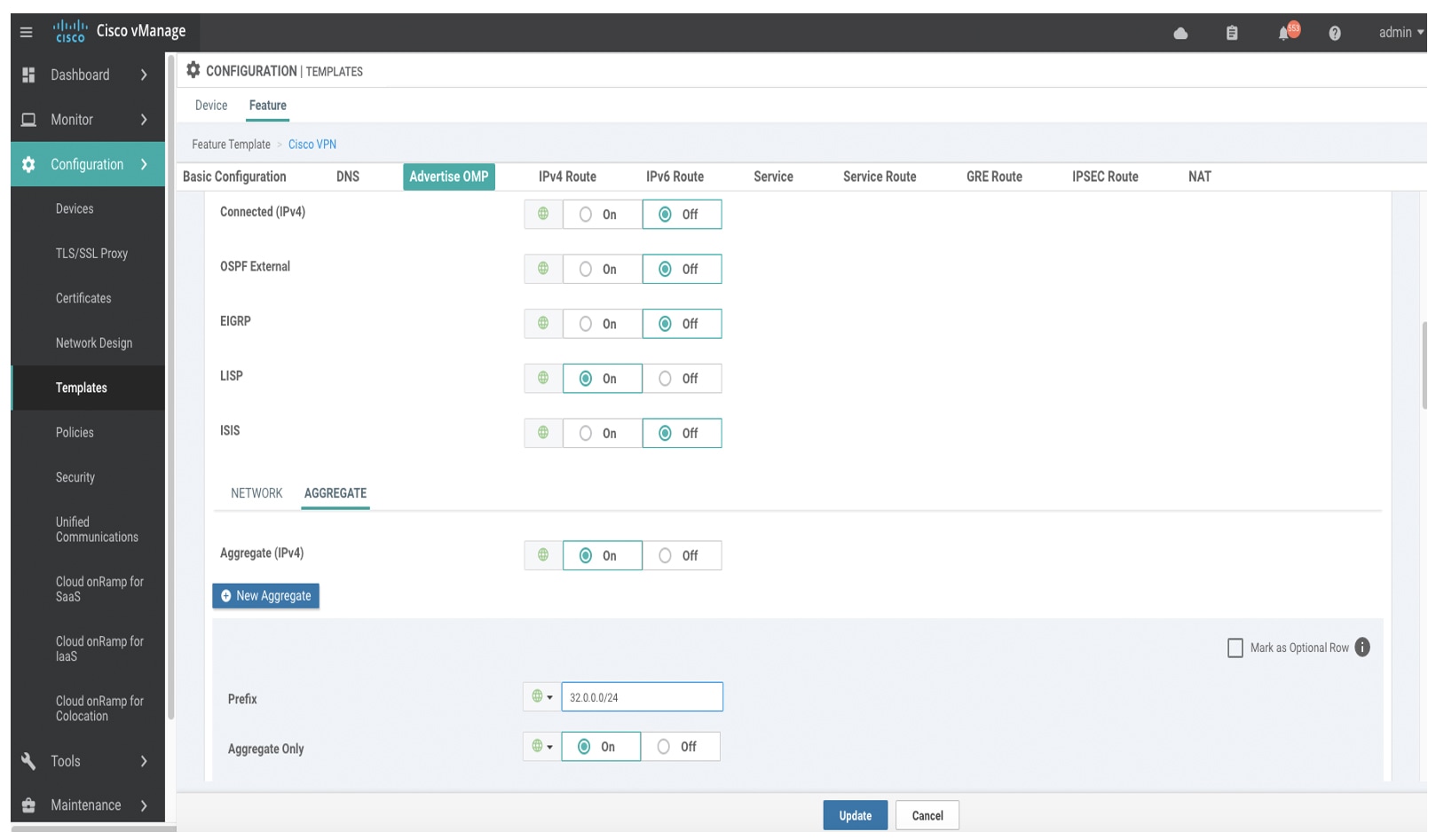Jump to the IPv4 Route section
Image resolution: width=1436 pixels, height=840 pixels.
[567, 177]
